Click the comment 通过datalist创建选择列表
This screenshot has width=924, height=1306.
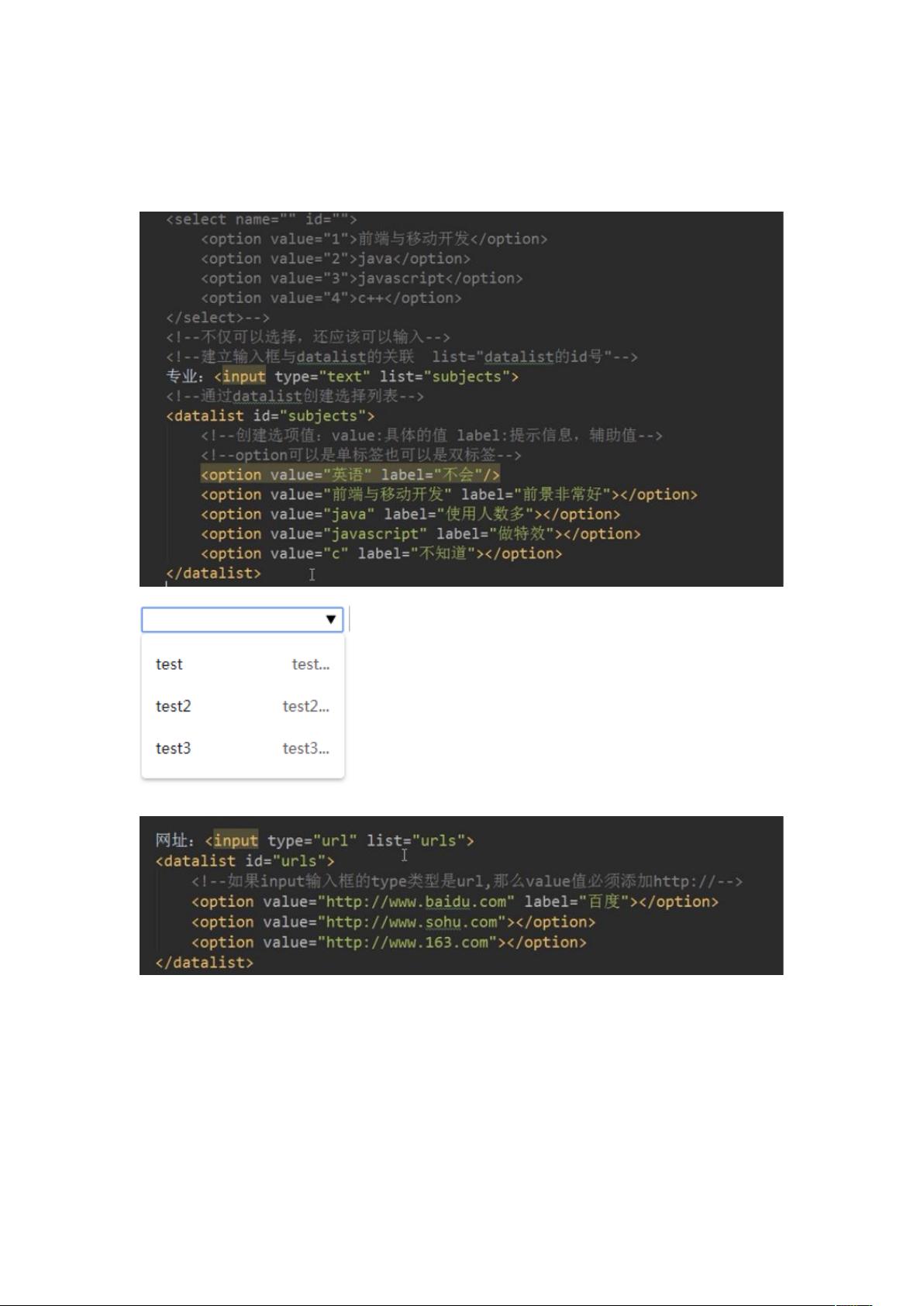point(295,396)
